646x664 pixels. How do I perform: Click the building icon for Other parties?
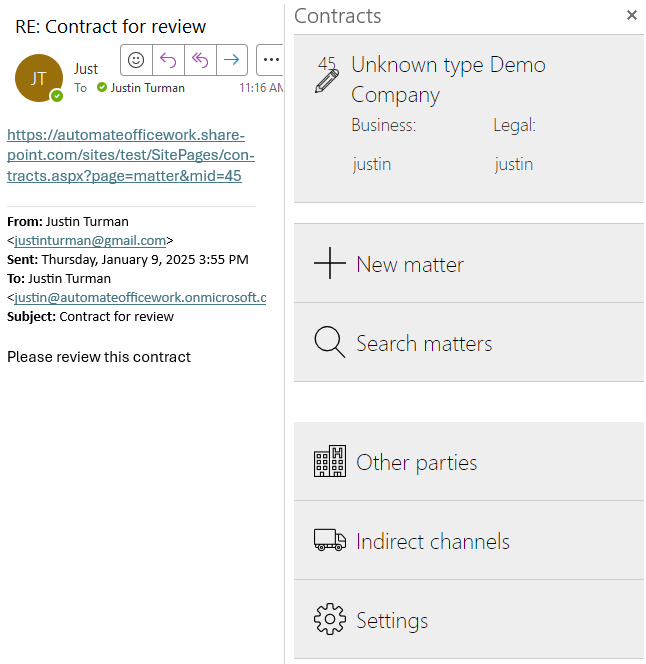pyautogui.click(x=329, y=462)
